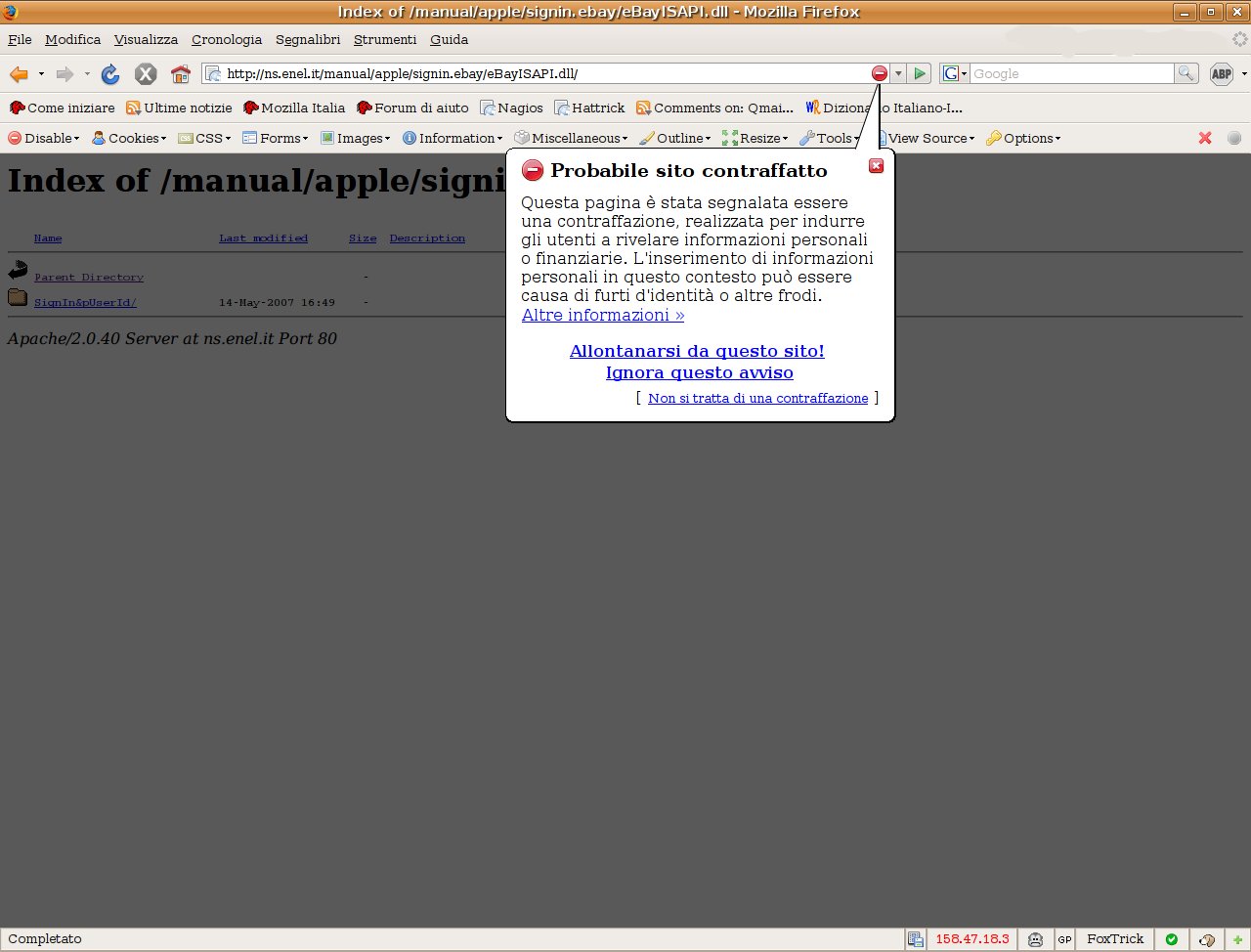Reload the current page
1251x952 pixels.
point(110,74)
